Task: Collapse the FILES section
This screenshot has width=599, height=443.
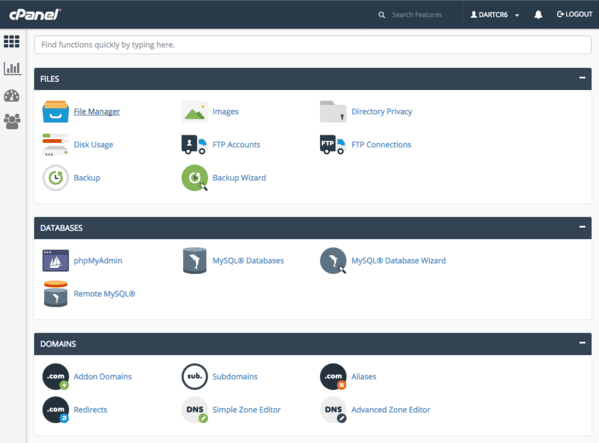Action: [x=582, y=78]
